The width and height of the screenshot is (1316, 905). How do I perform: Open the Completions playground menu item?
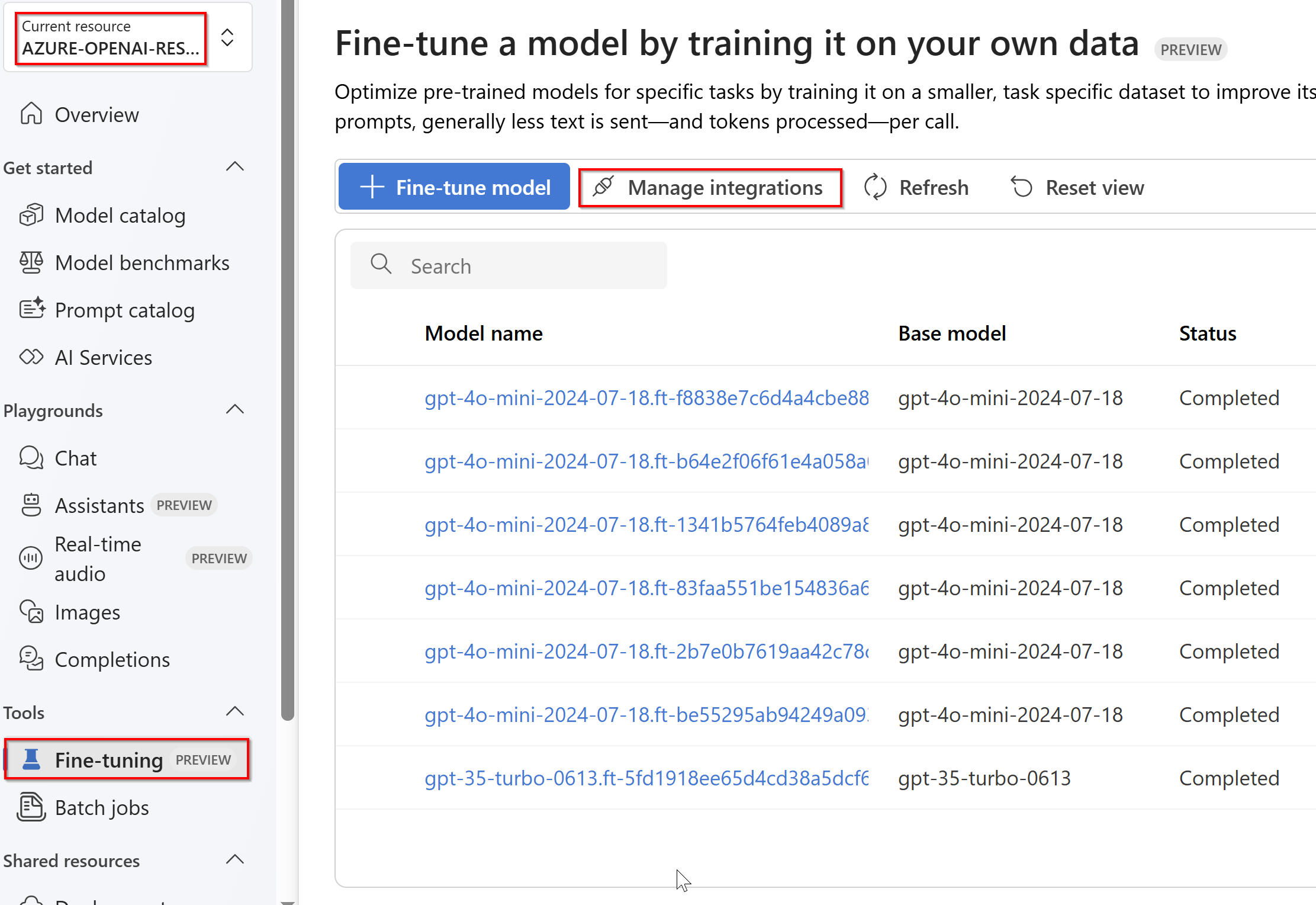[112, 659]
